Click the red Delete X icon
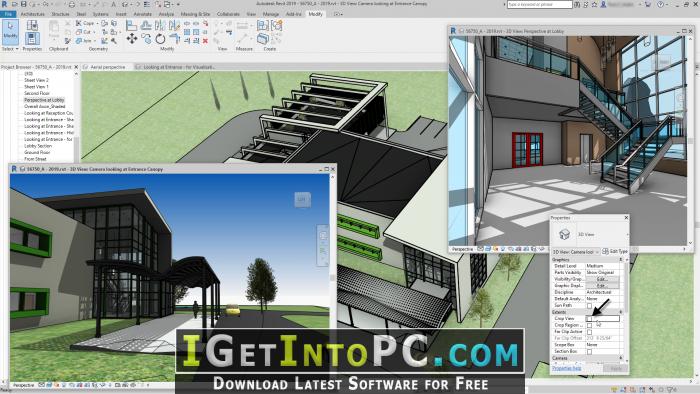The width and height of the screenshot is (700, 394). point(205,41)
